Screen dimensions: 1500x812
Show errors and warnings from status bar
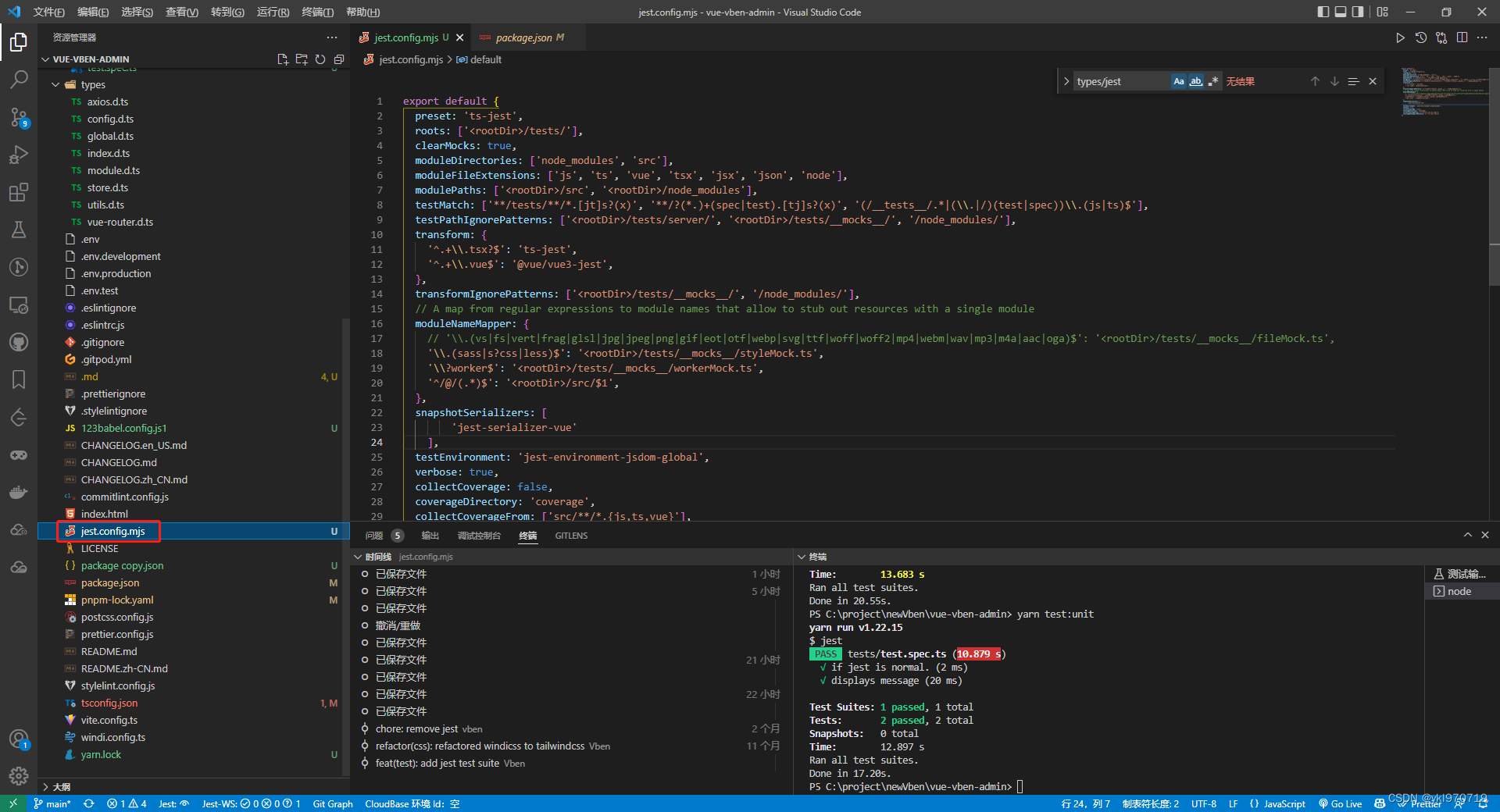click(x=127, y=803)
